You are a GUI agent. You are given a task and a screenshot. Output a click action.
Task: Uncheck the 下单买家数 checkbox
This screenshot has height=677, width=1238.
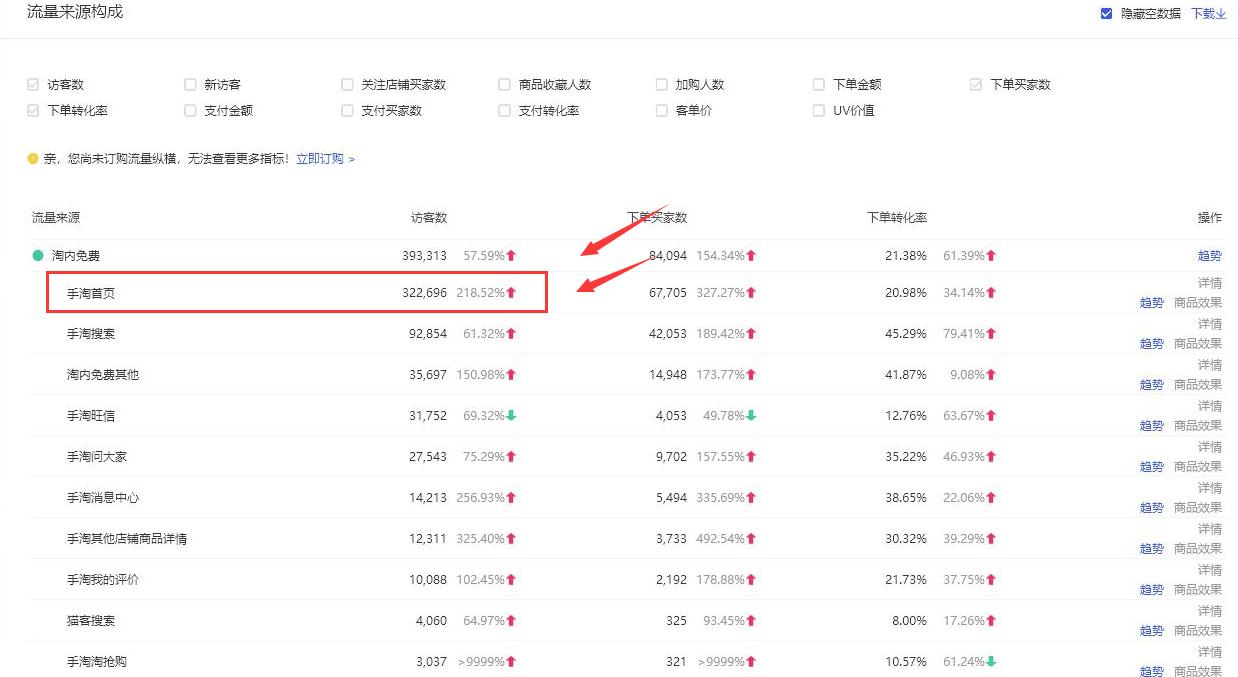click(975, 84)
